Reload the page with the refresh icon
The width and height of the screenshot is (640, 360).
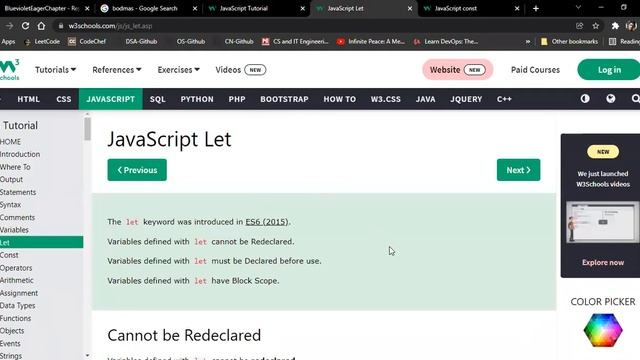25,26
